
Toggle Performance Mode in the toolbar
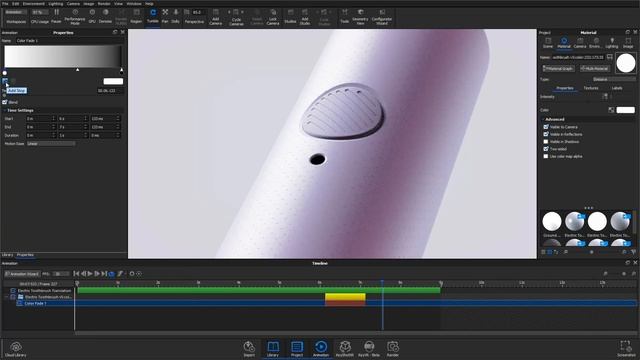[75, 16]
